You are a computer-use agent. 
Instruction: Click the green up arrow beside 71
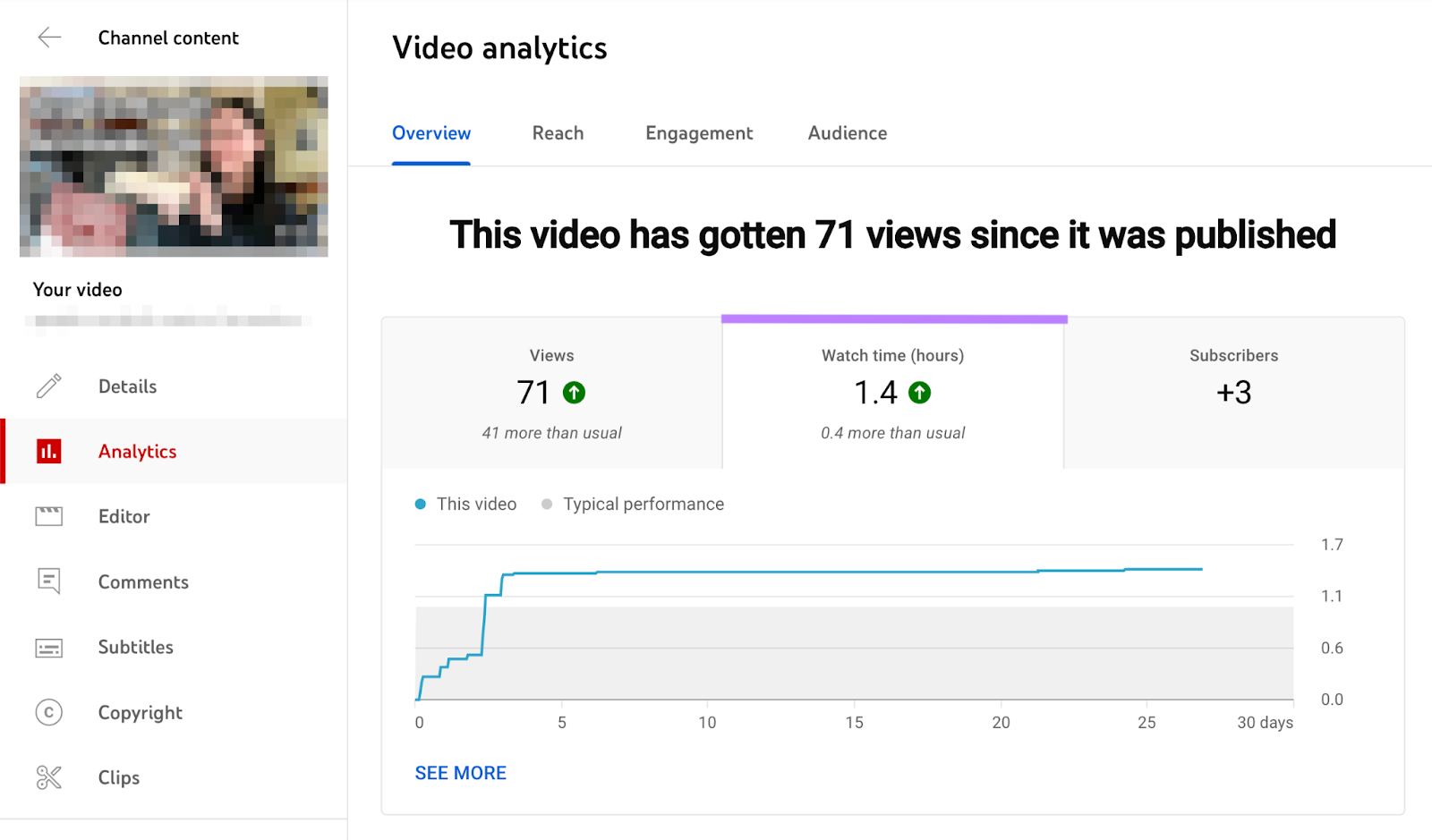574,392
